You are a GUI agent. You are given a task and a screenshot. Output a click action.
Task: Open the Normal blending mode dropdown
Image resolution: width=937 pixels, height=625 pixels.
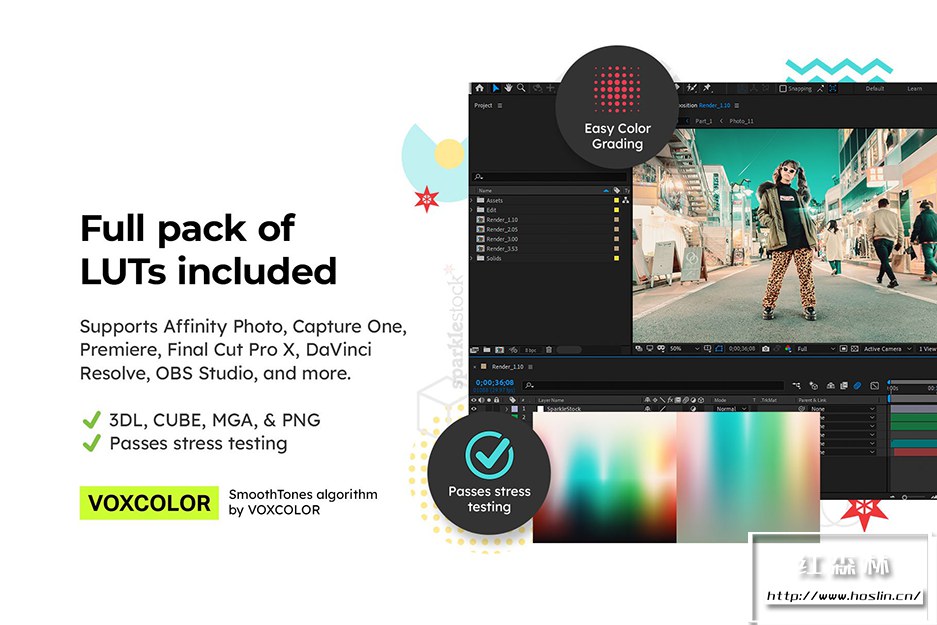731,409
